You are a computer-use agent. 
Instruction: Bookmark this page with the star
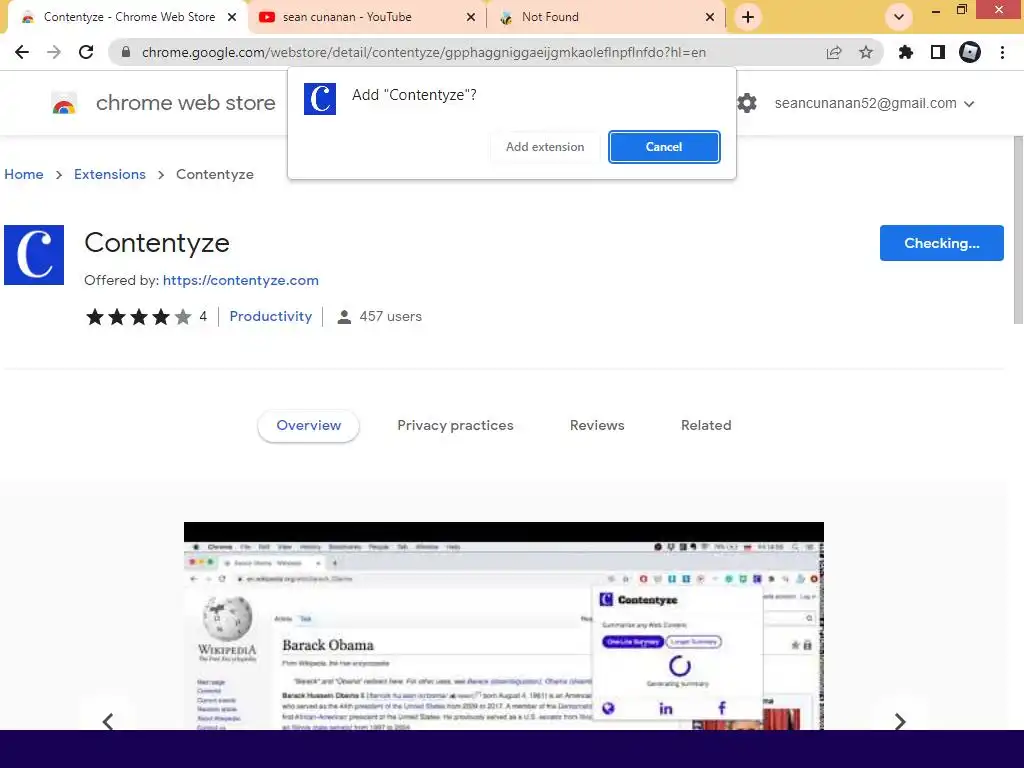pos(866,52)
